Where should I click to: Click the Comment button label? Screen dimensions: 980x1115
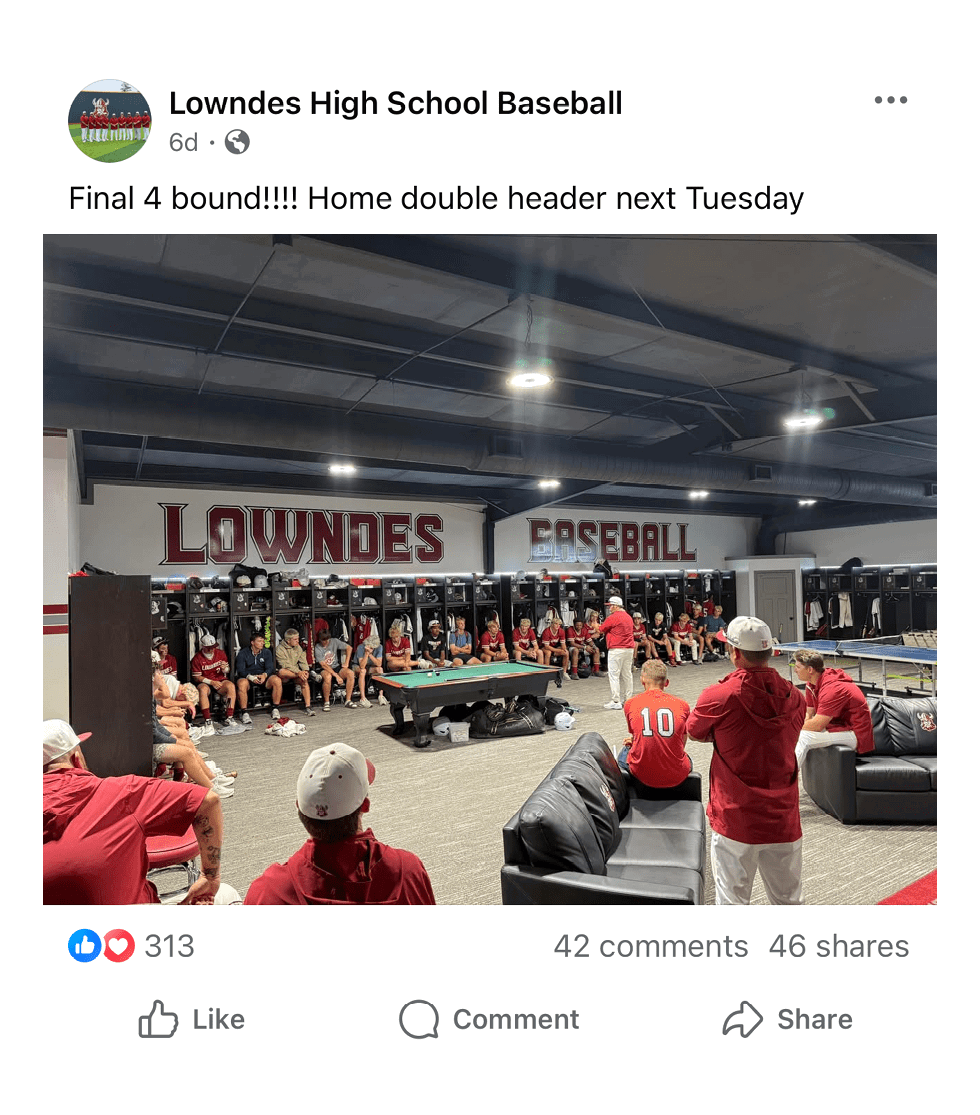[516, 1019]
